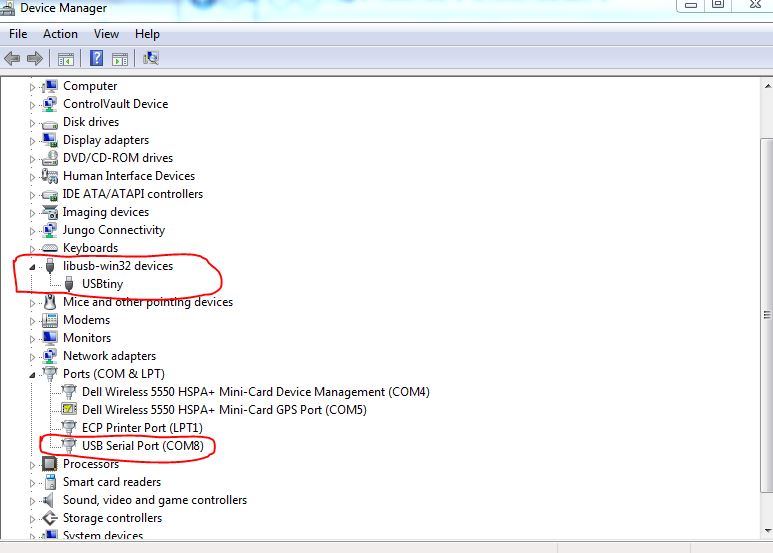This screenshot has width=773, height=553.
Task: Click the USBtiny device icon
Action: coord(69,284)
